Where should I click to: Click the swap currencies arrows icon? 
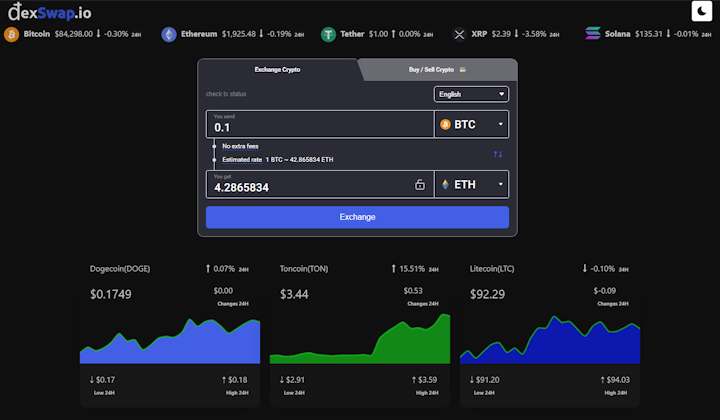click(x=498, y=154)
